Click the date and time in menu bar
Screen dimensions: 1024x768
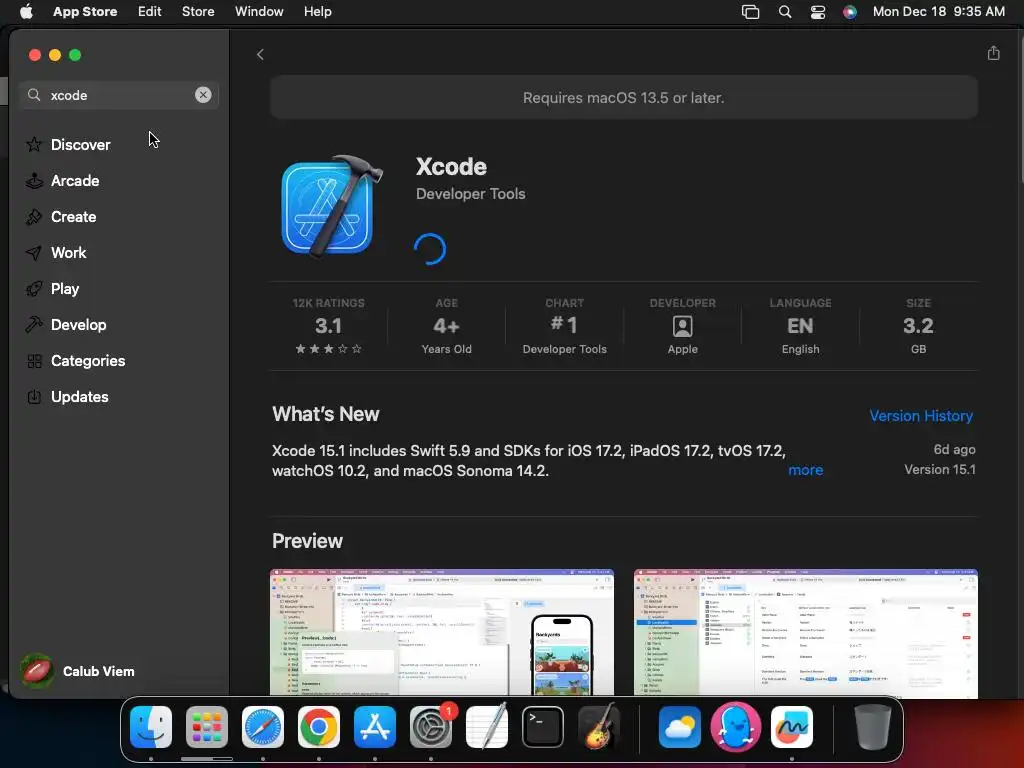click(x=938, y=11)
